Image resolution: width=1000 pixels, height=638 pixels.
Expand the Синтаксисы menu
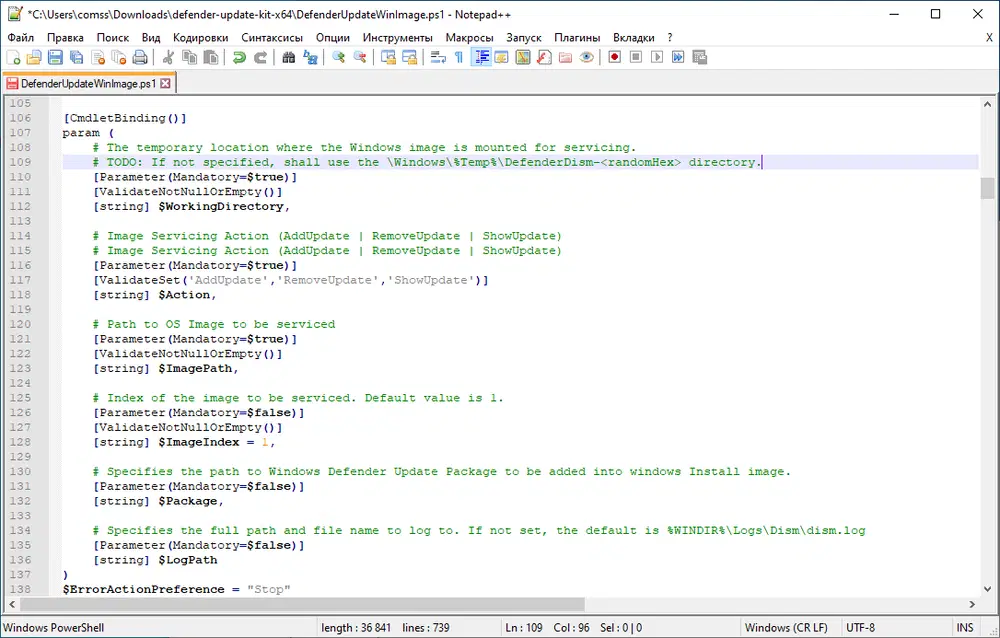tap(272, 37)
